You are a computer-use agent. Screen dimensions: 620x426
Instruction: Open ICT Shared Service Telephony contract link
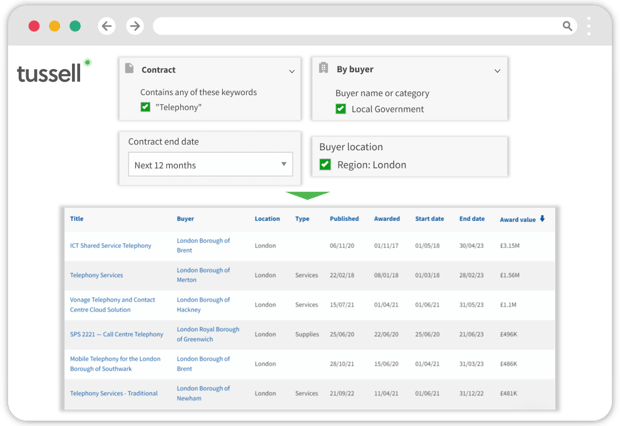pyautogui.click(x=110, y=245)
